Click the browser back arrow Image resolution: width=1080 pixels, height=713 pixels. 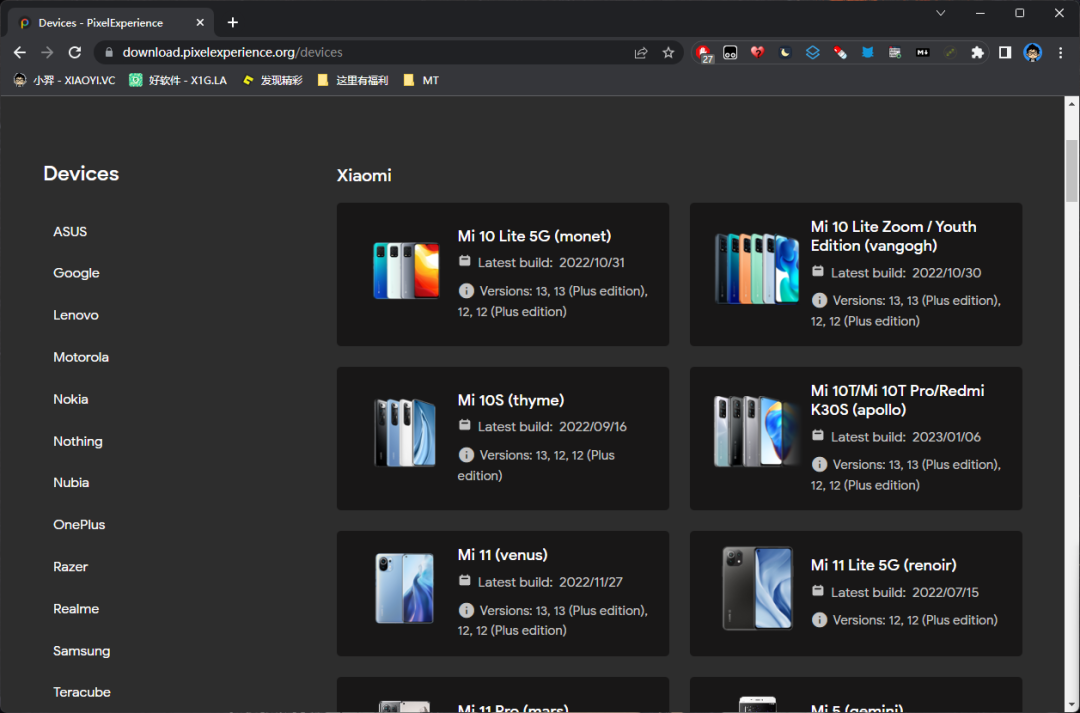(20, 52)
